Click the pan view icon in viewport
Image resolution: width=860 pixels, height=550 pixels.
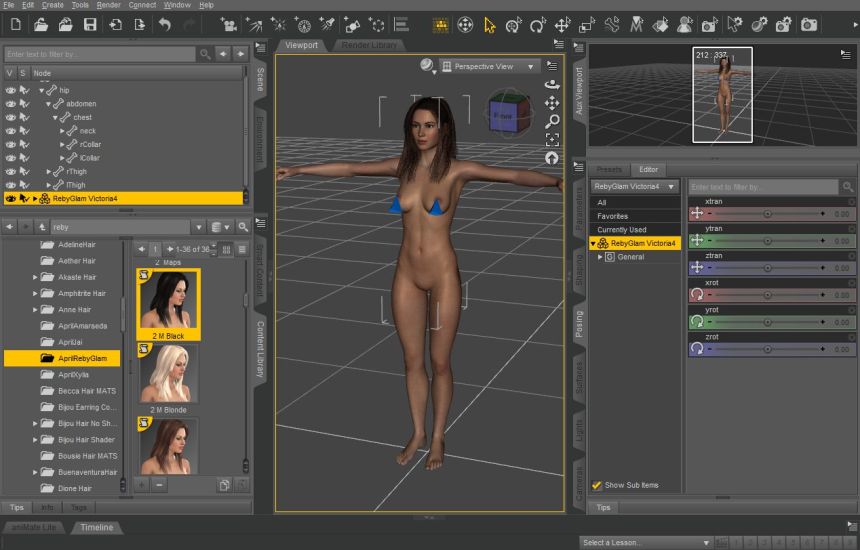click(x=552, y=104)
